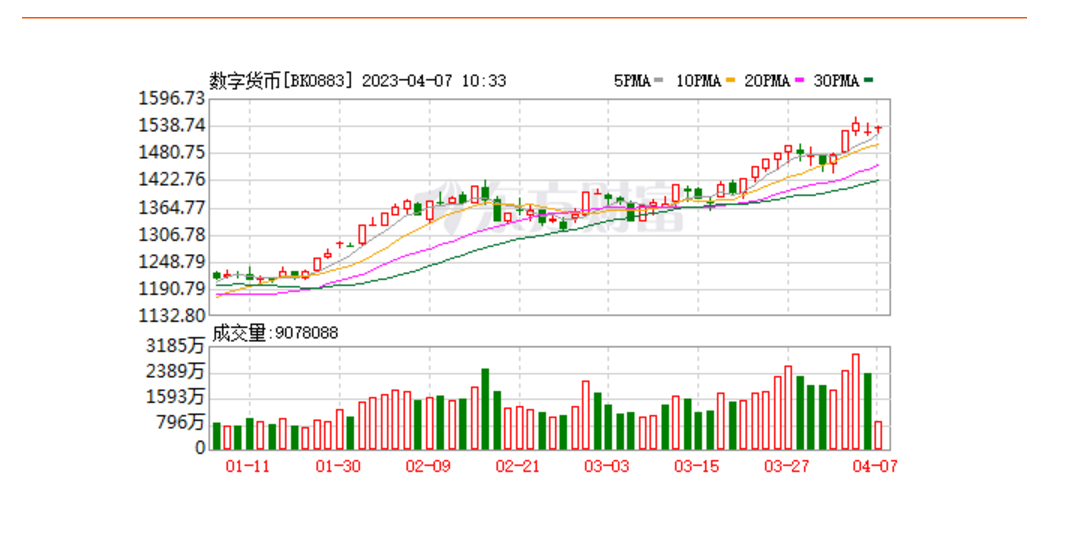
Task: Click the 04-07 date axis label
Action: (x=875, y=466)
